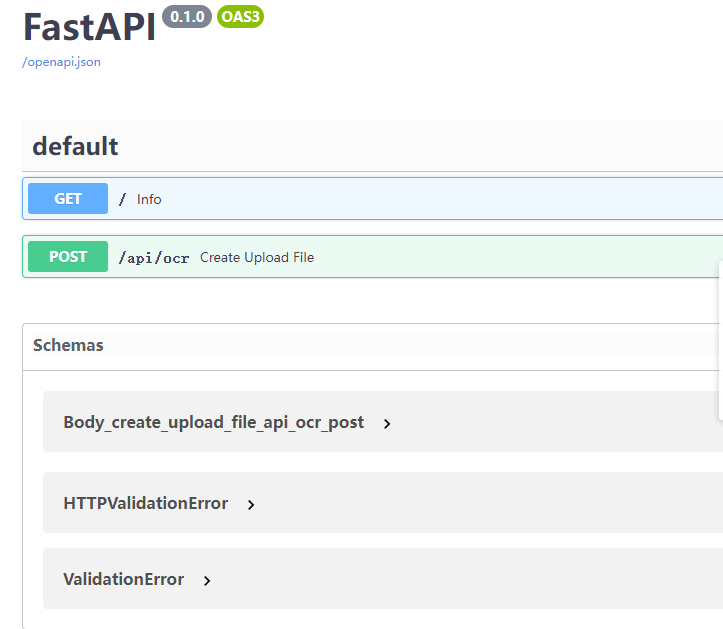Click the HTTPValidationError schema name
The image size is (723, 629).
146,503
